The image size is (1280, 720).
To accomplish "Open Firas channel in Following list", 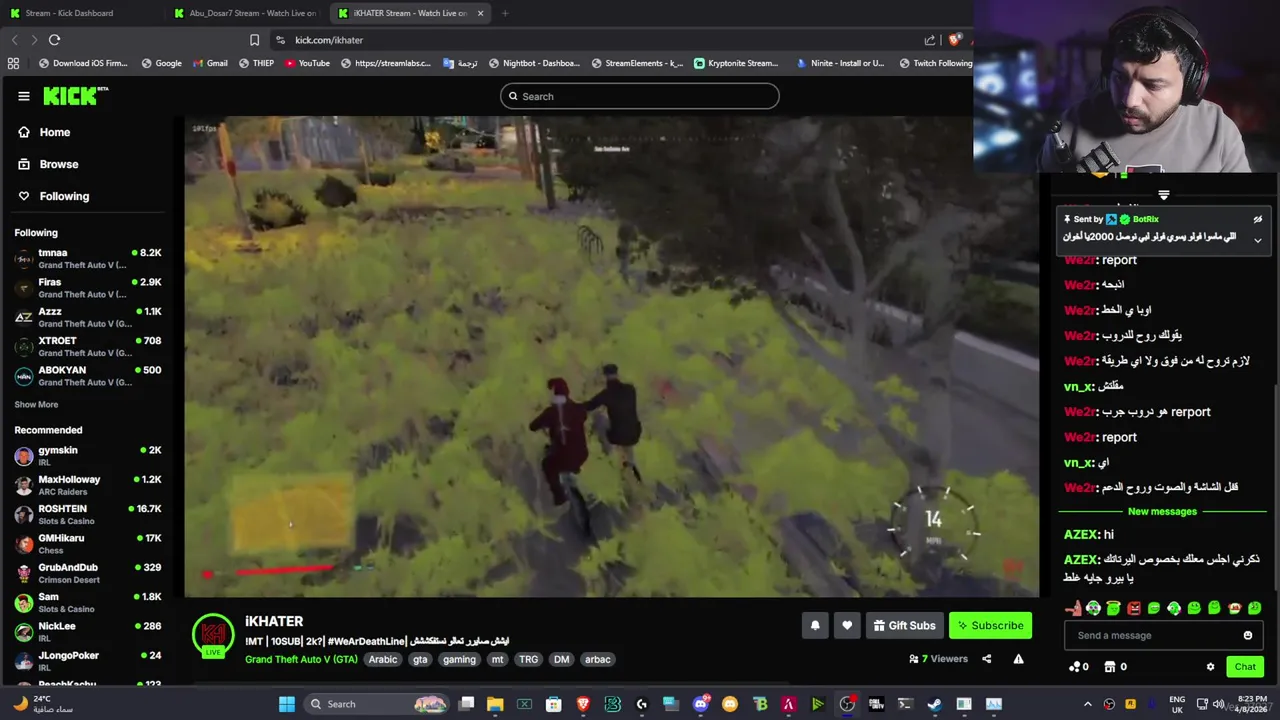I will pos(88,288).
